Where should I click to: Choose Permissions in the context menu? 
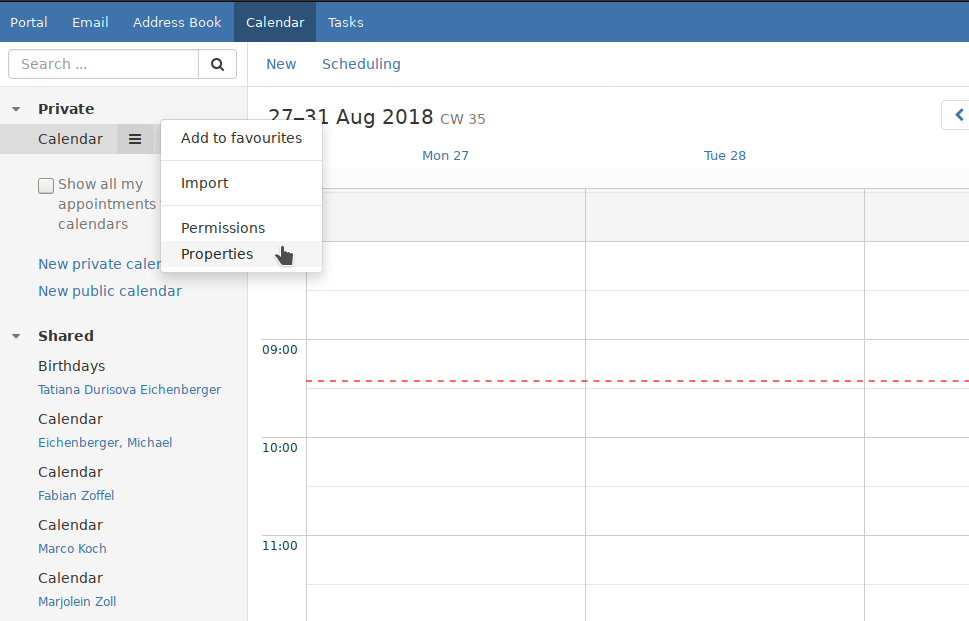[223, 228]
